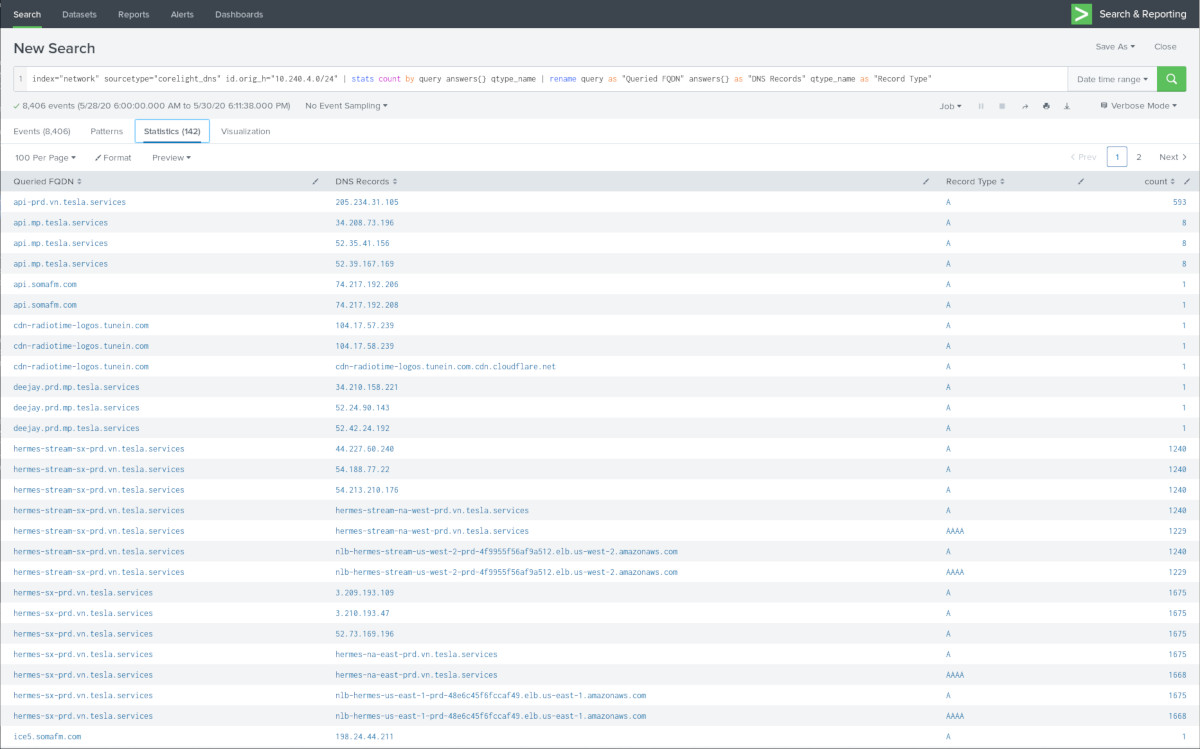Print the search results
Screen dimensions: 1200x749
[x=1046, y=106]
